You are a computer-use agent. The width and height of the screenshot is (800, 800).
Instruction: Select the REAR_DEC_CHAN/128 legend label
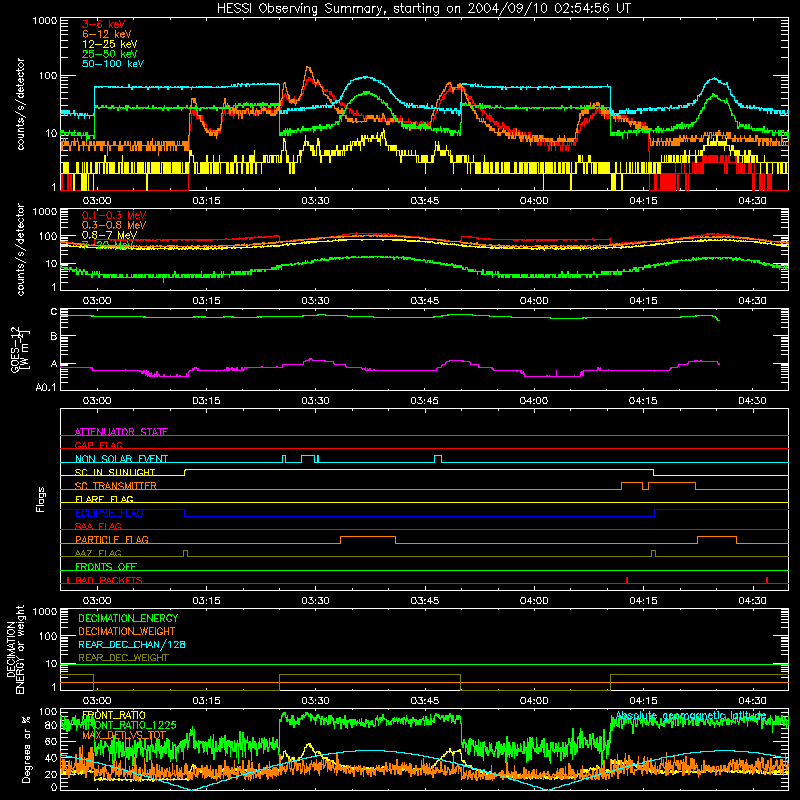click(132, 644)
